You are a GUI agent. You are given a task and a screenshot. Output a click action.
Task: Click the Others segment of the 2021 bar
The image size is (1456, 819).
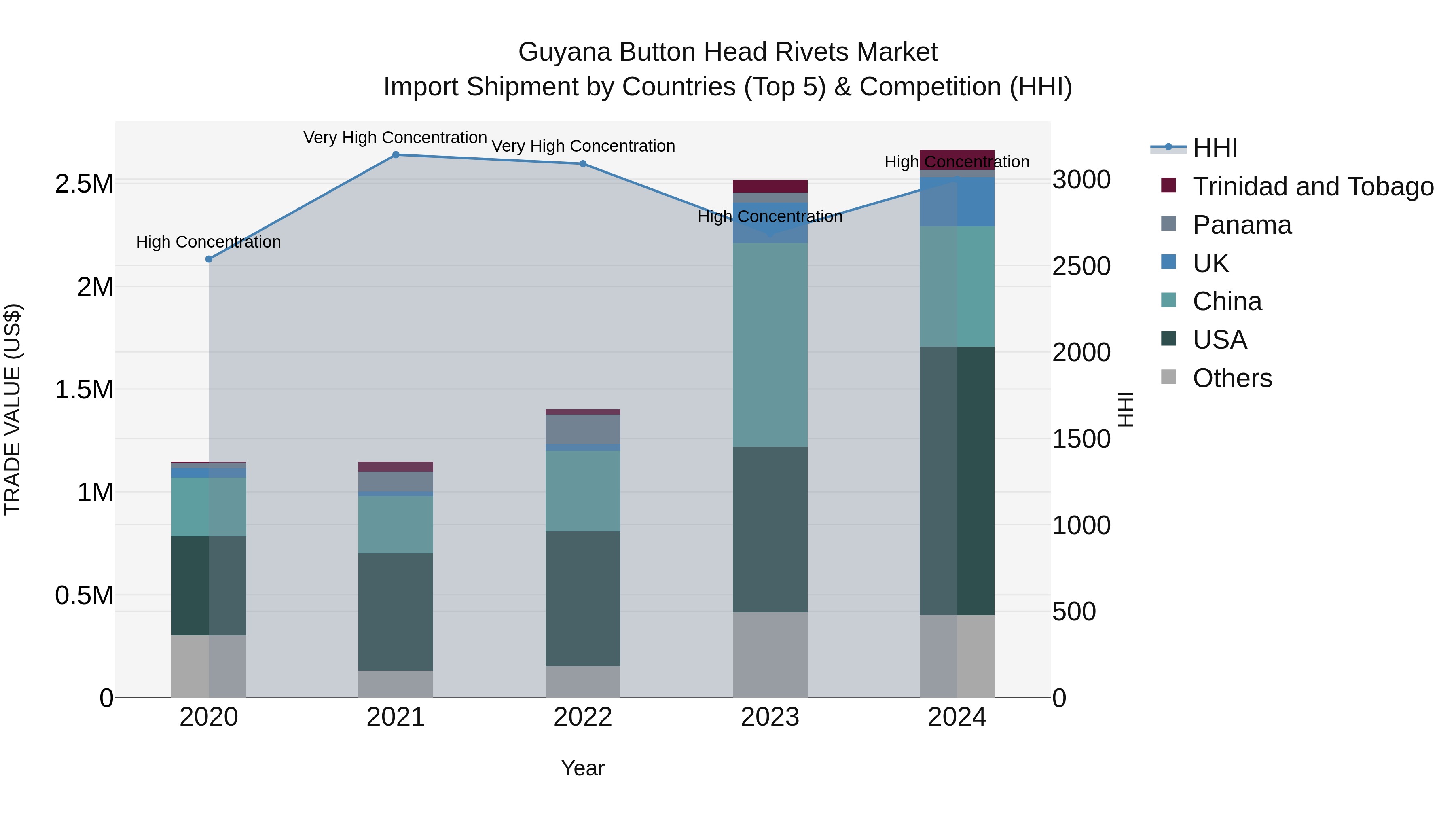pos(396,684)
